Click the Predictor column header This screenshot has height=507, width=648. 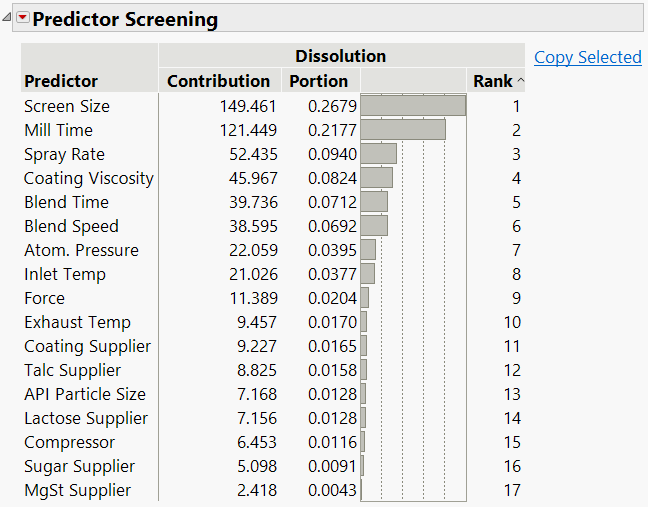[x=61, y=81]
